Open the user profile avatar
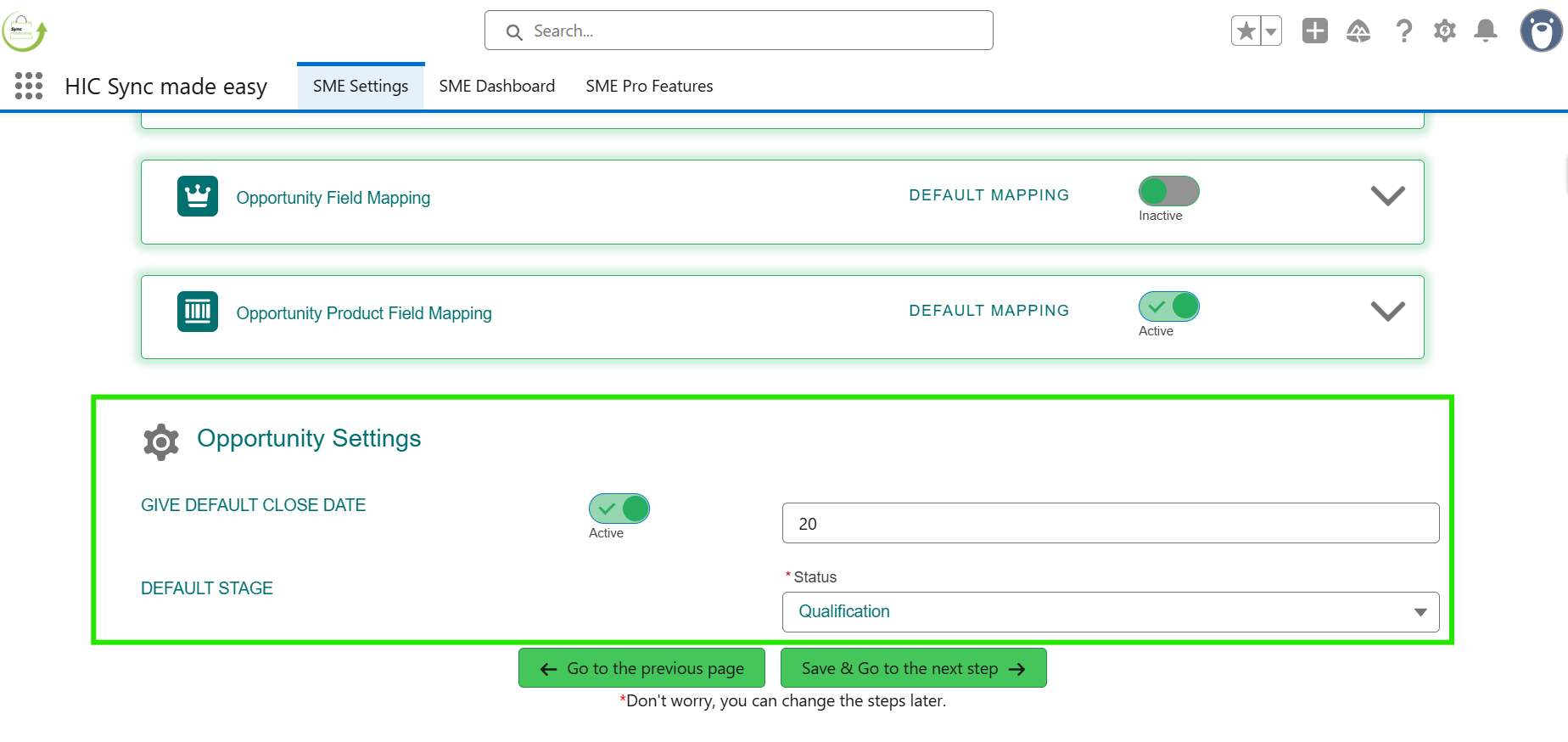The height and width of the screenshot is (742, 1568). 1540,31
